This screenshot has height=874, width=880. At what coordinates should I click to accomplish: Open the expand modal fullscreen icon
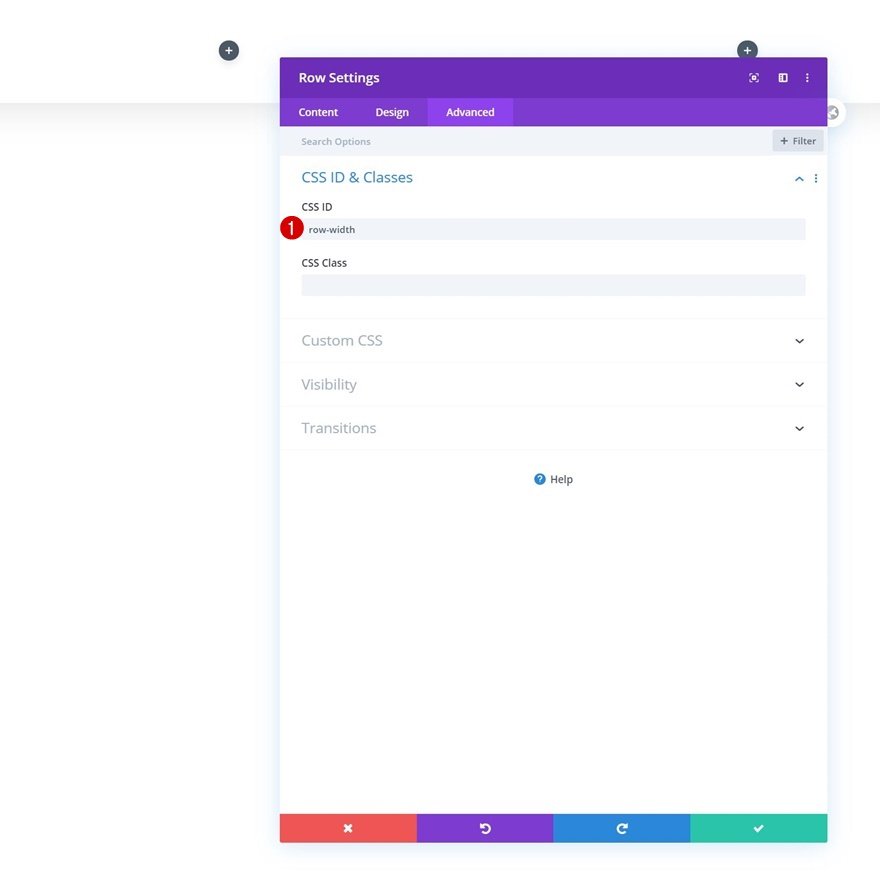[x=754, y=78]
